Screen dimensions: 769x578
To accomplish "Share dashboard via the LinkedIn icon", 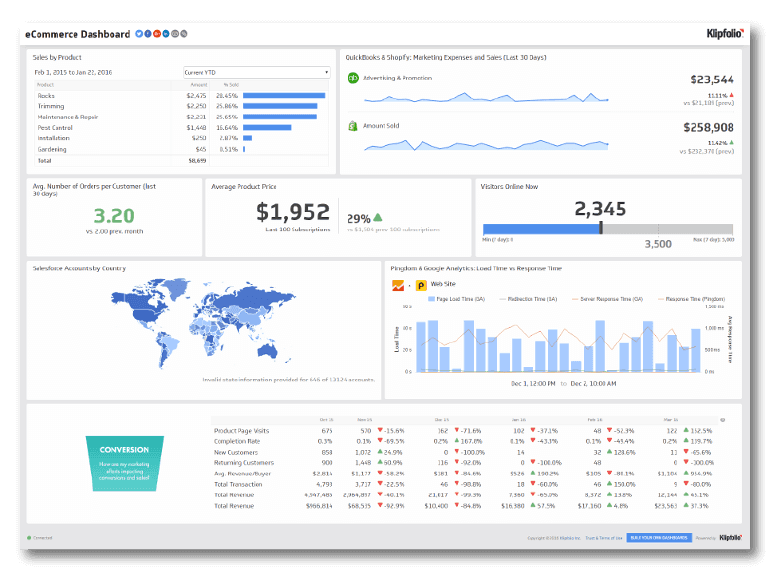I will pos(166,34).
